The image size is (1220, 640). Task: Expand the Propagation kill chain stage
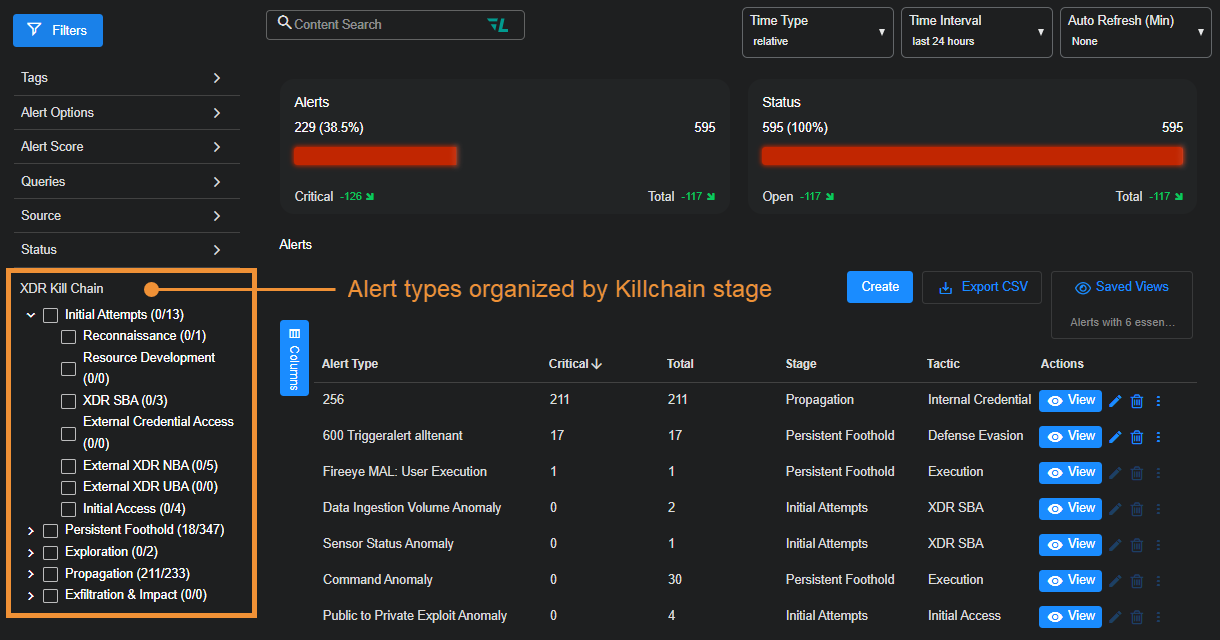click(x=31, y=574)
